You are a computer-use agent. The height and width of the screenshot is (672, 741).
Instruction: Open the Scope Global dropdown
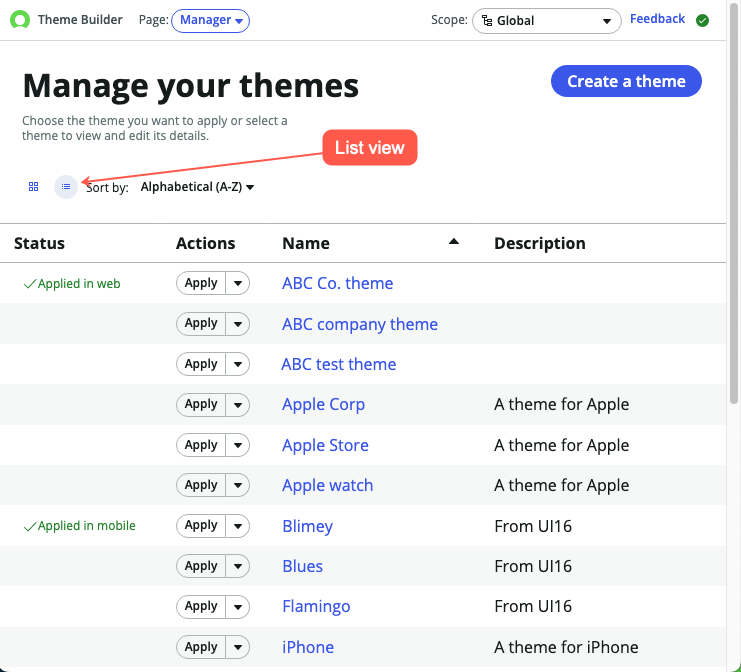tap(546, 21)
